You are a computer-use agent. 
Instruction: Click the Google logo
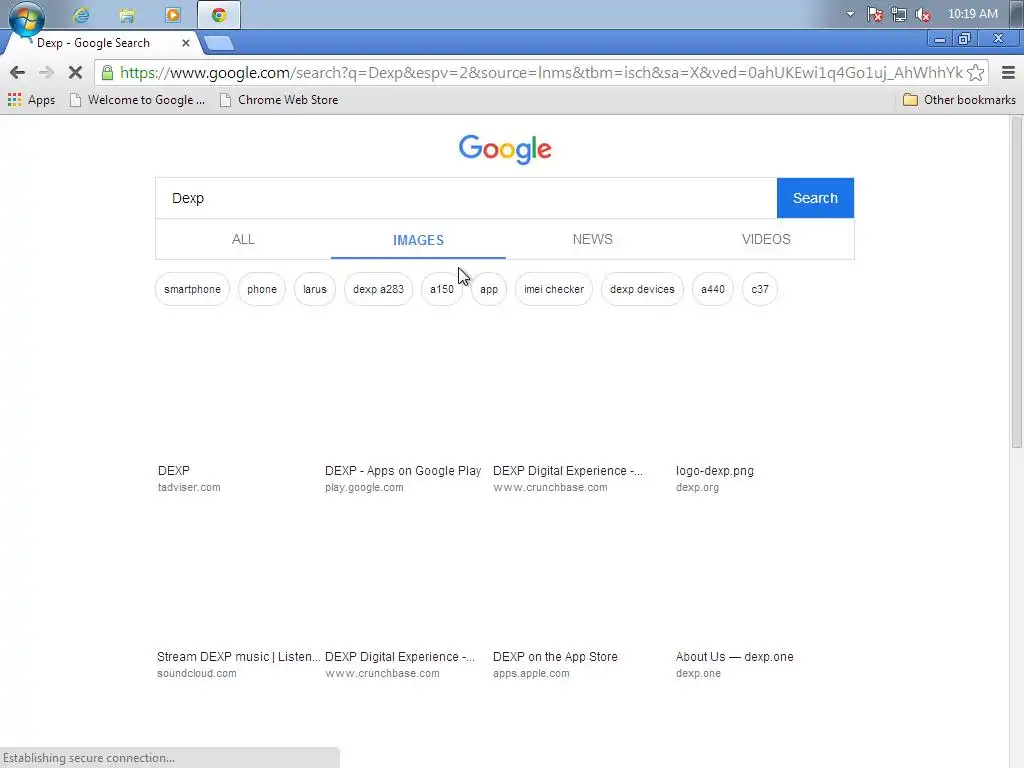tap(505, 150)
